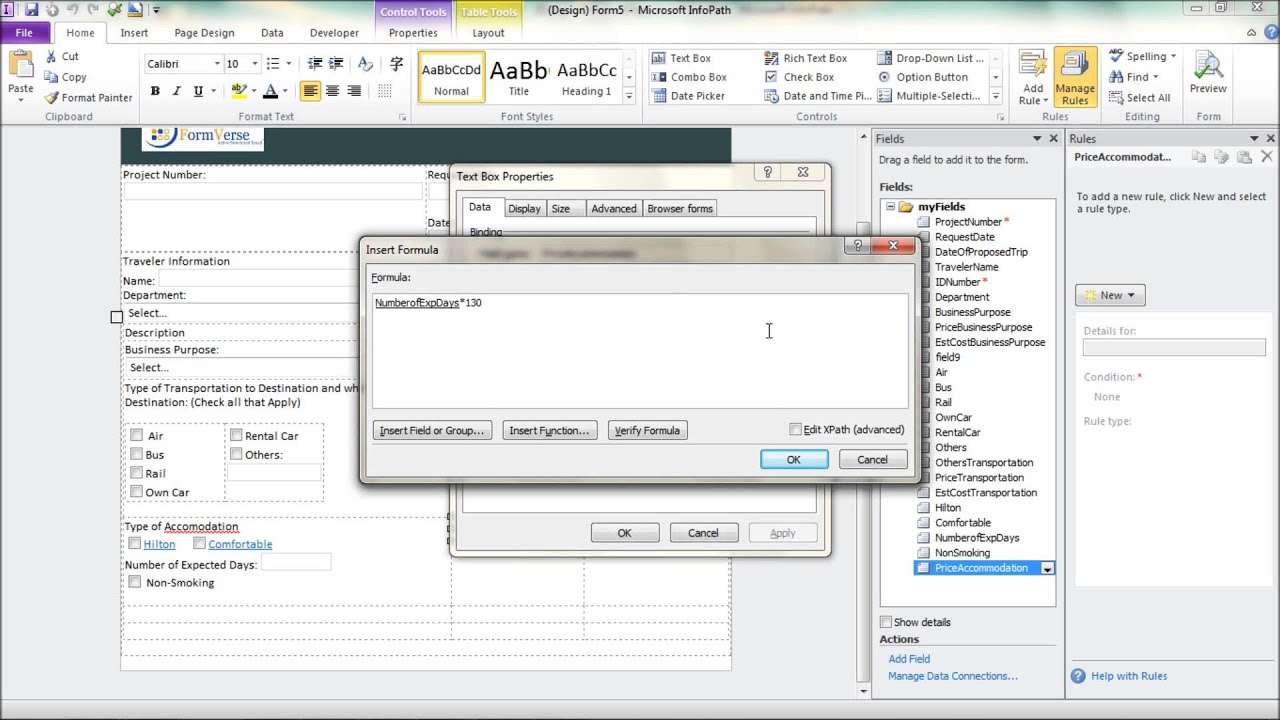
Task: Select Display tab in Text Box Properties
Action: click(524, 208)
